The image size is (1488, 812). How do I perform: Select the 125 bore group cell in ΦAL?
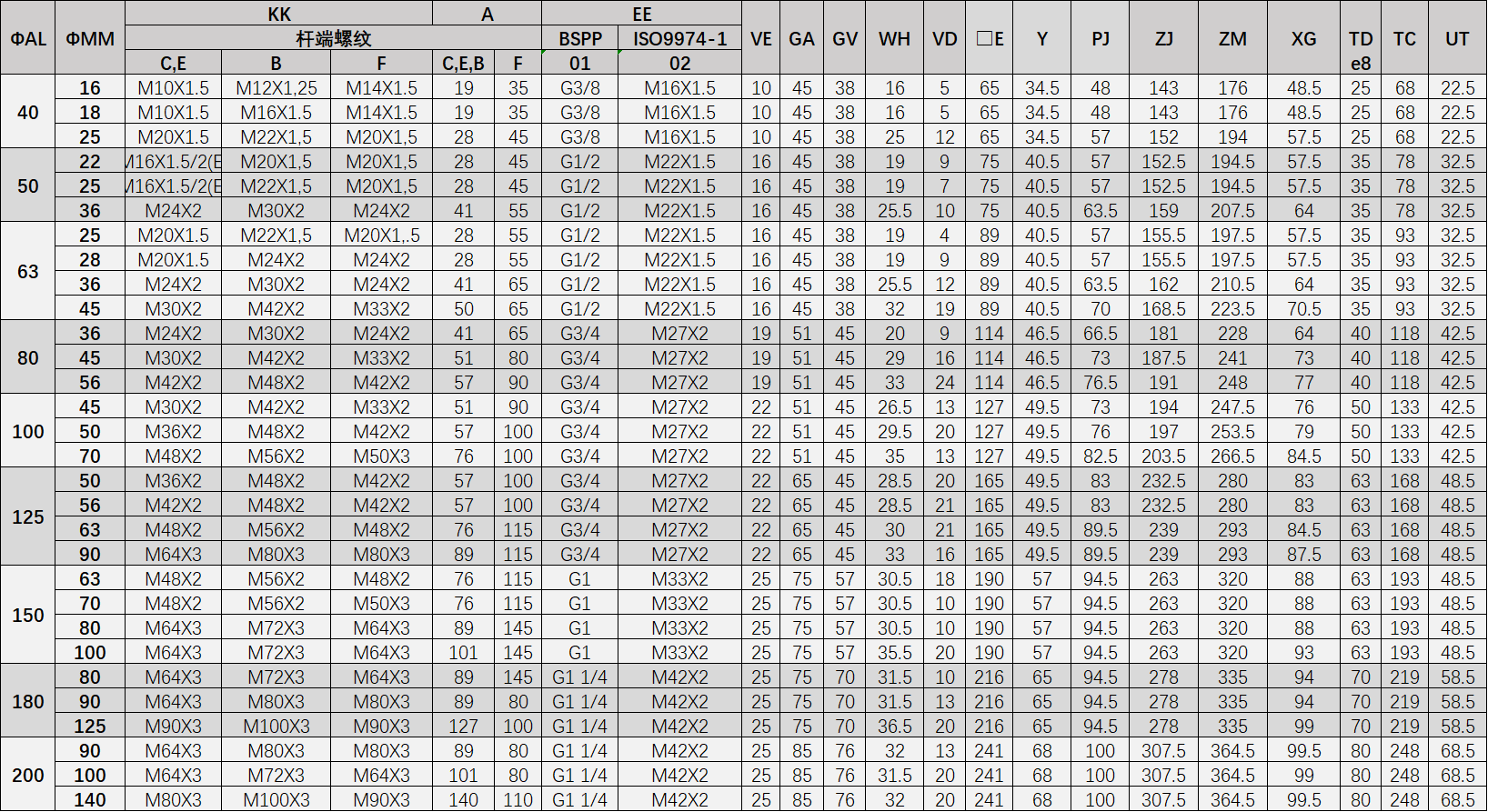28,516
